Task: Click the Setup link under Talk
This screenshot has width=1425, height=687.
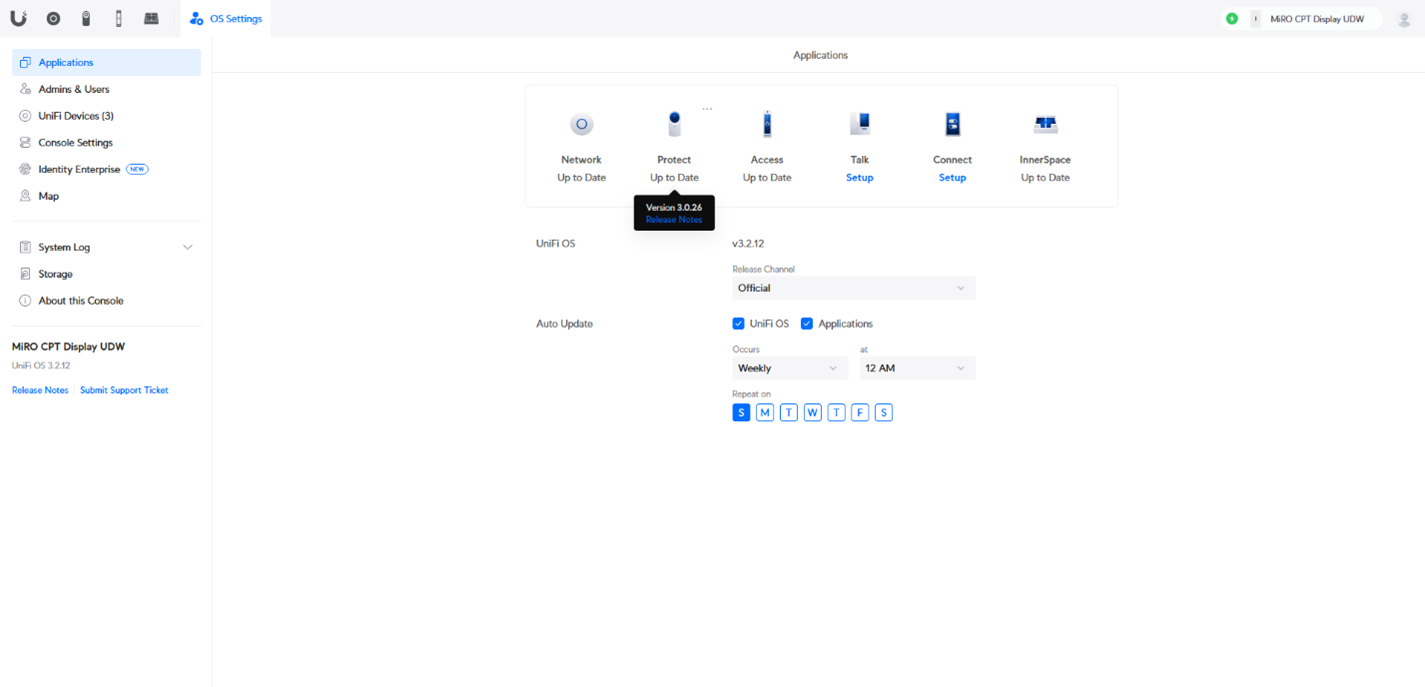Action: pos(859,178)
